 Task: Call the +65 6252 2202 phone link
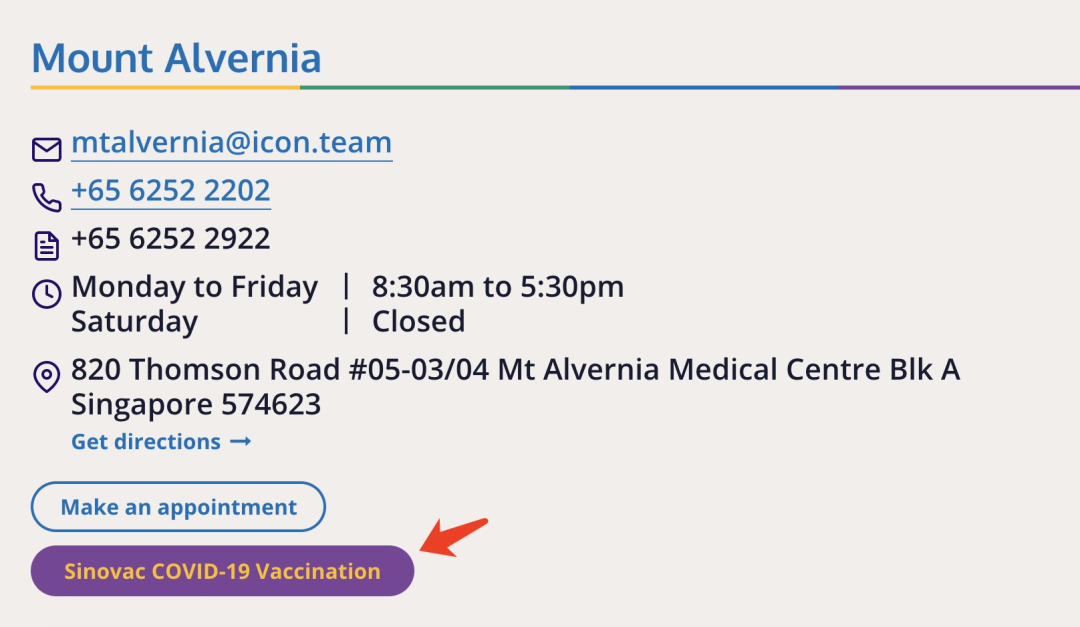(x=171, y=191)
